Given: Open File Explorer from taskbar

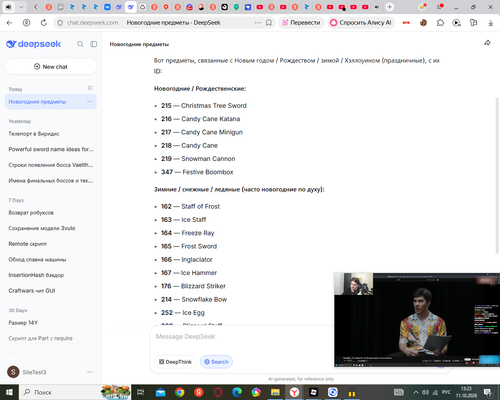Looking at the screenshot, I should pos(275,392).
